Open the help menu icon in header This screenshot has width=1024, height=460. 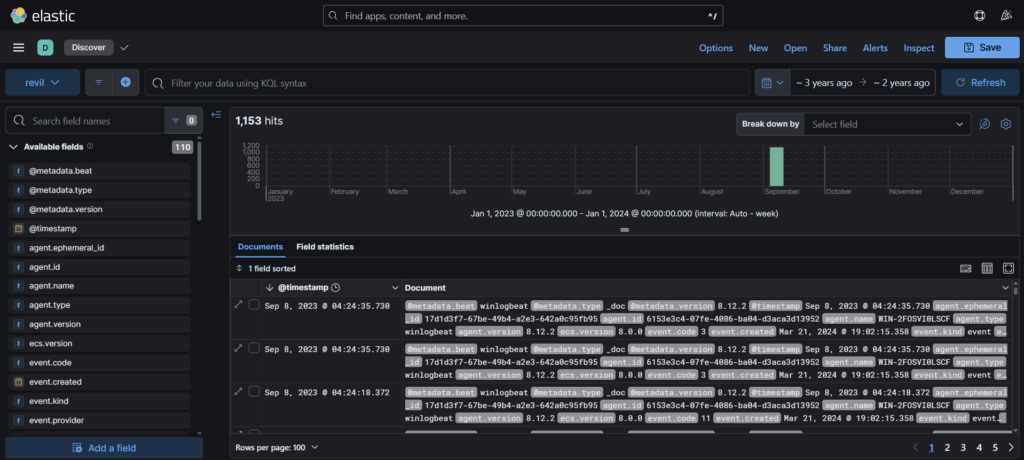point(979,16)
